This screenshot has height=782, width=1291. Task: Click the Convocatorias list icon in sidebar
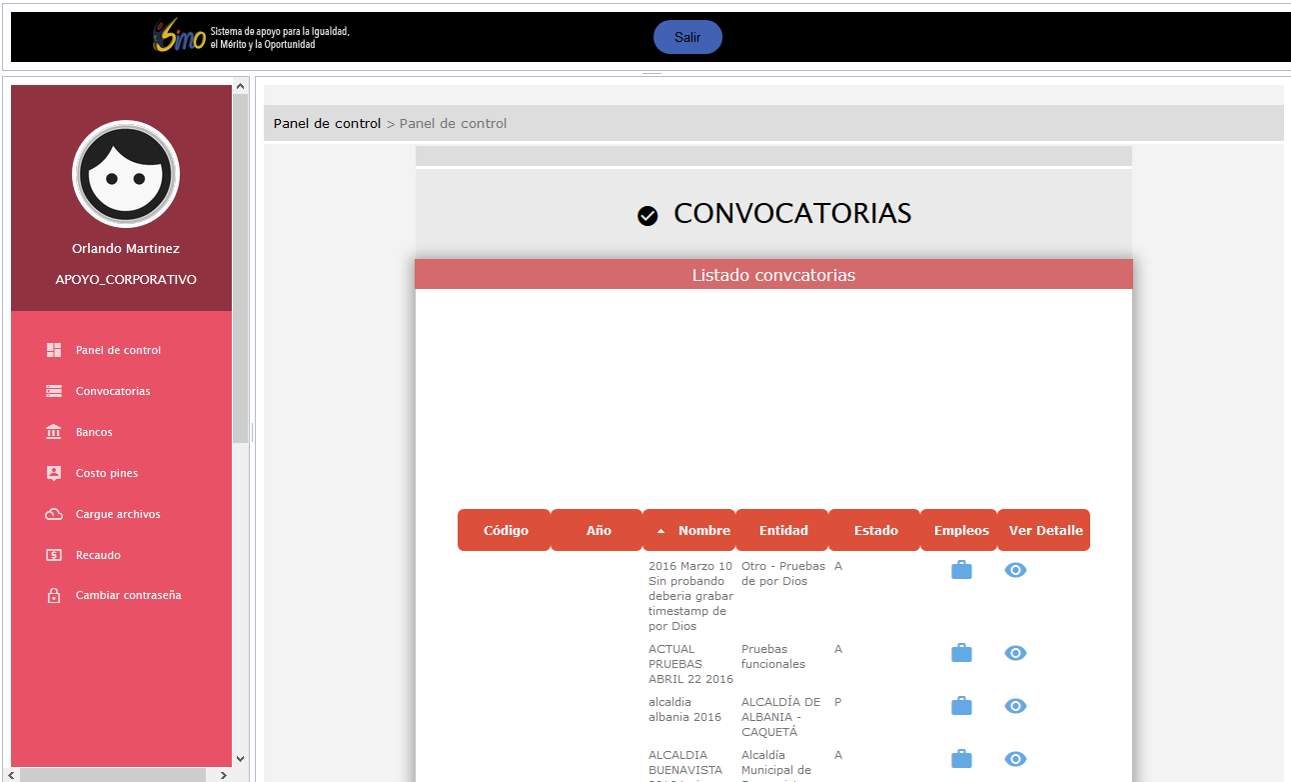click(x=54, y=391)
